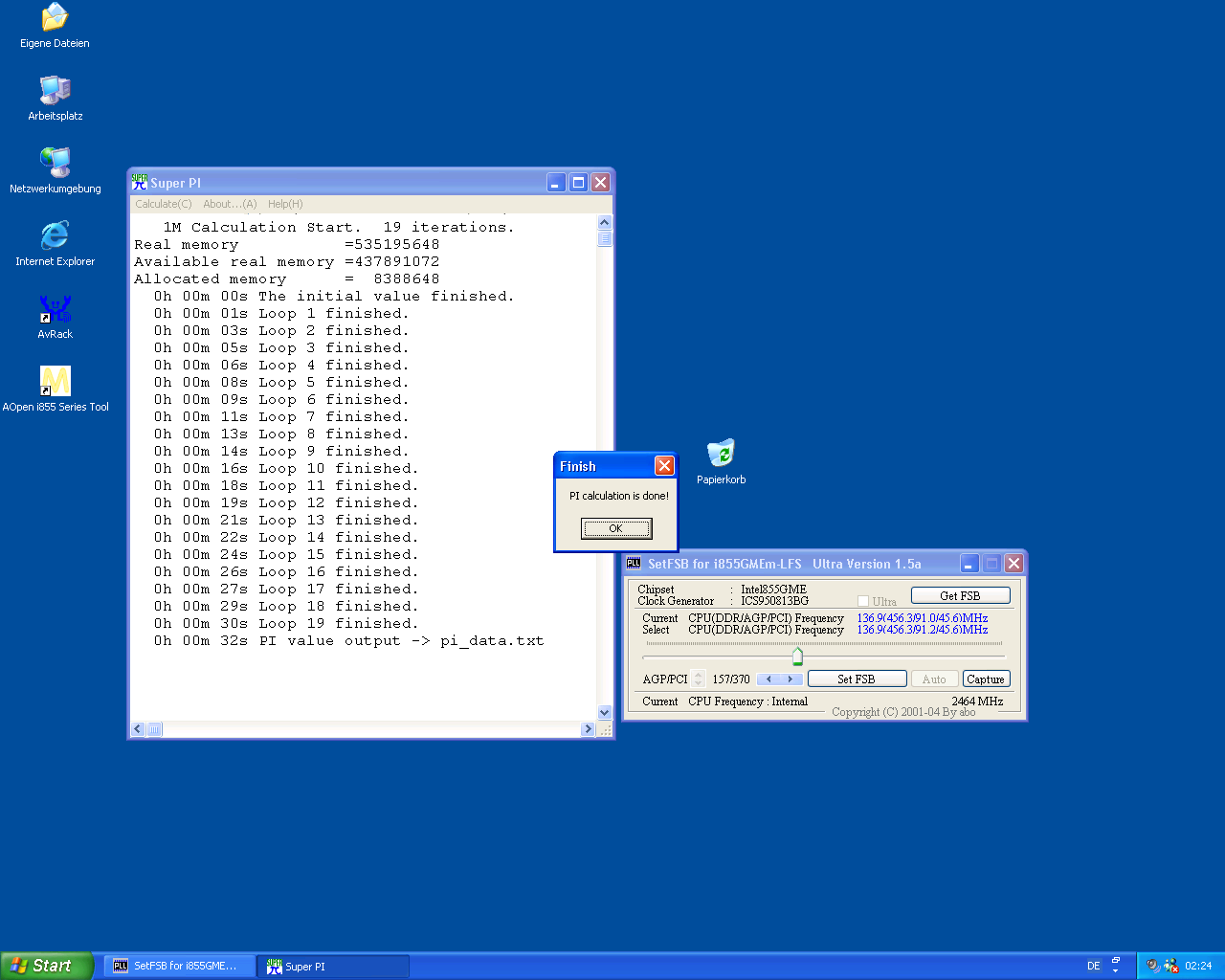The width and height of the screenshot is (1225, 980).
Task: Select the Arbeitsplatz desktop icon
Action: (x=55, y=90)
